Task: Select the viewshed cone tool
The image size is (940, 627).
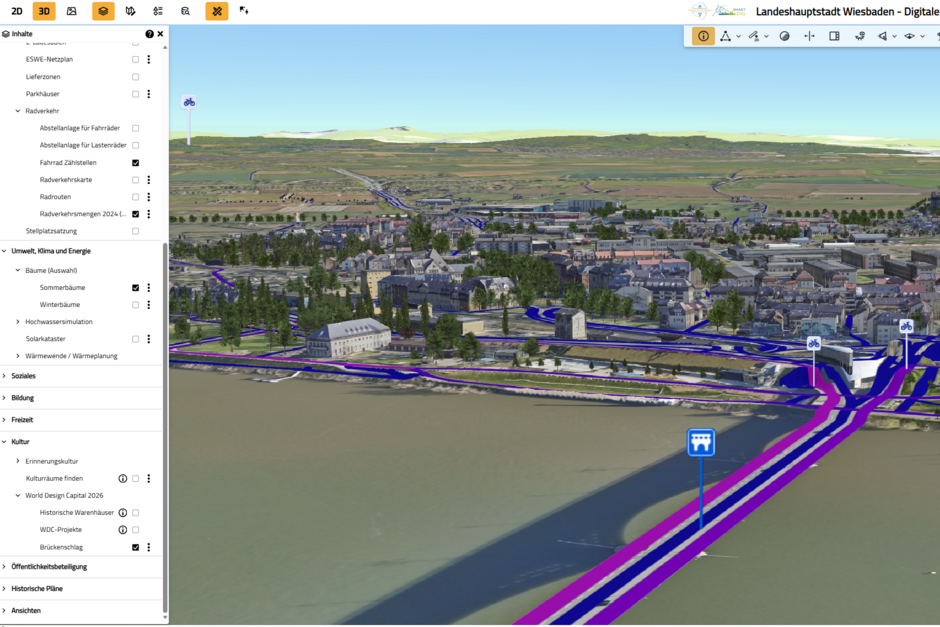Action: click(x=882, y=36)
